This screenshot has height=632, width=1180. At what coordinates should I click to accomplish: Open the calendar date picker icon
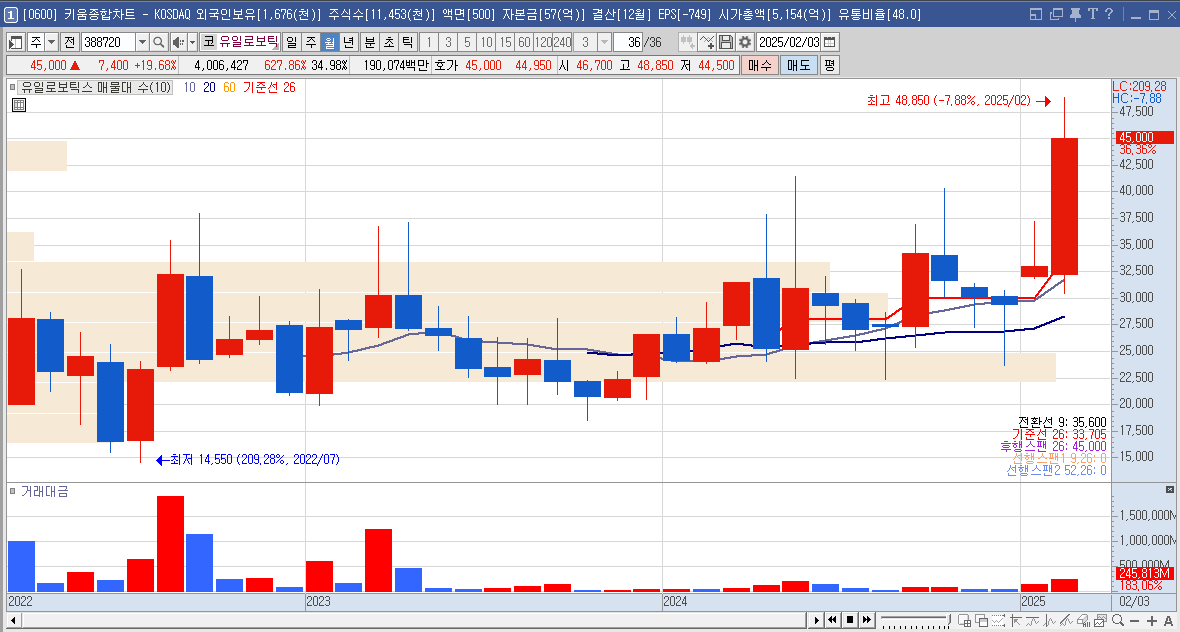pos(829,42)
